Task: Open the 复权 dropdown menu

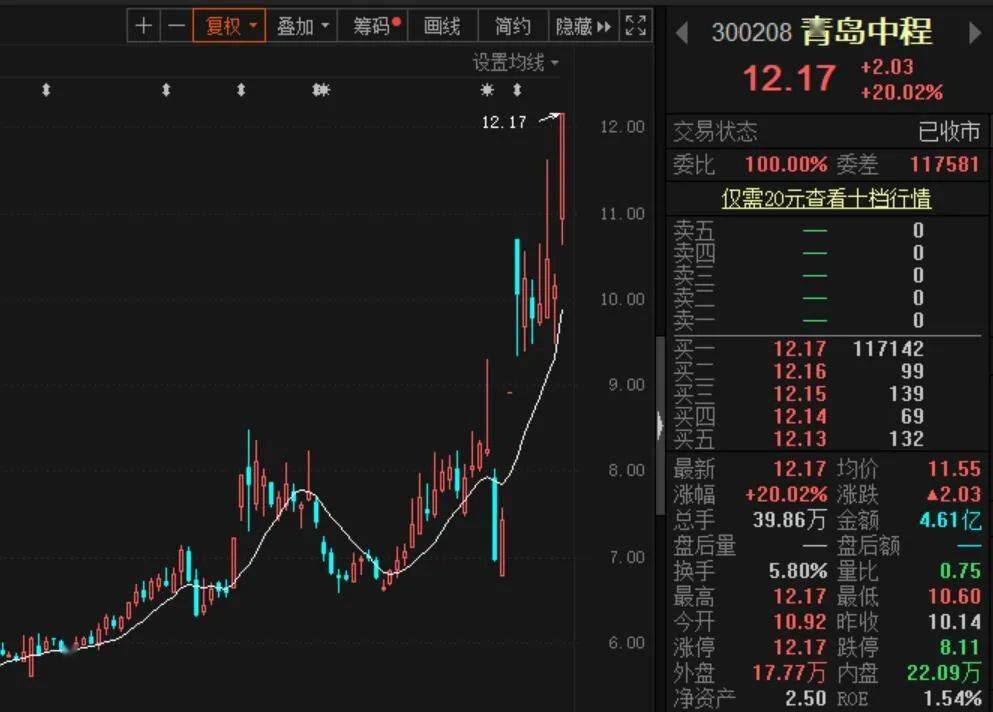Action: click(x=254, y=25)
